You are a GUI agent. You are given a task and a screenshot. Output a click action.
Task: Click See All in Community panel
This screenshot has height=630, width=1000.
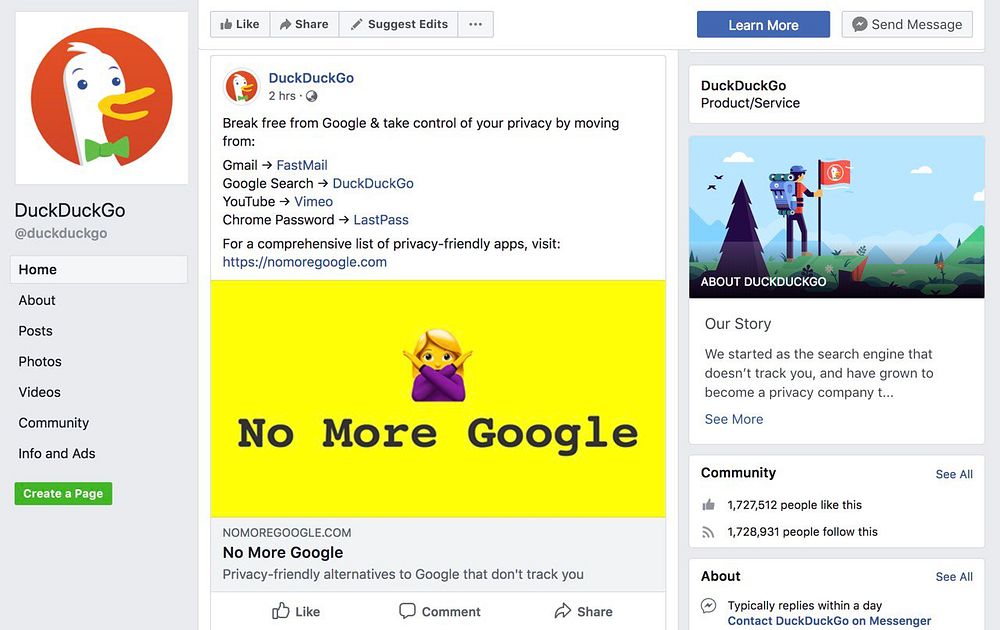(x=954, y=474)
